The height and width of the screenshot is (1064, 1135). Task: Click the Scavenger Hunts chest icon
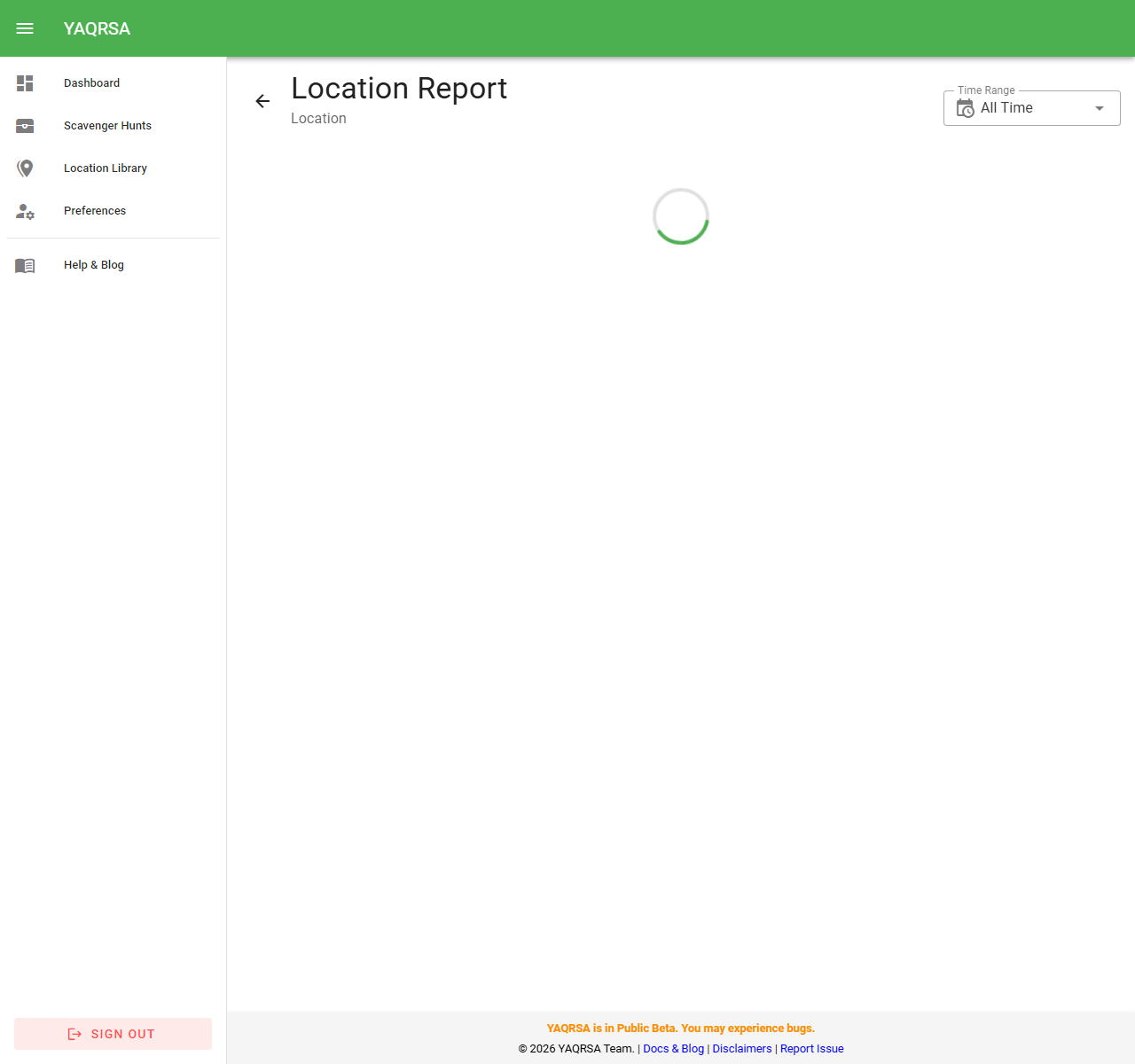25,126
